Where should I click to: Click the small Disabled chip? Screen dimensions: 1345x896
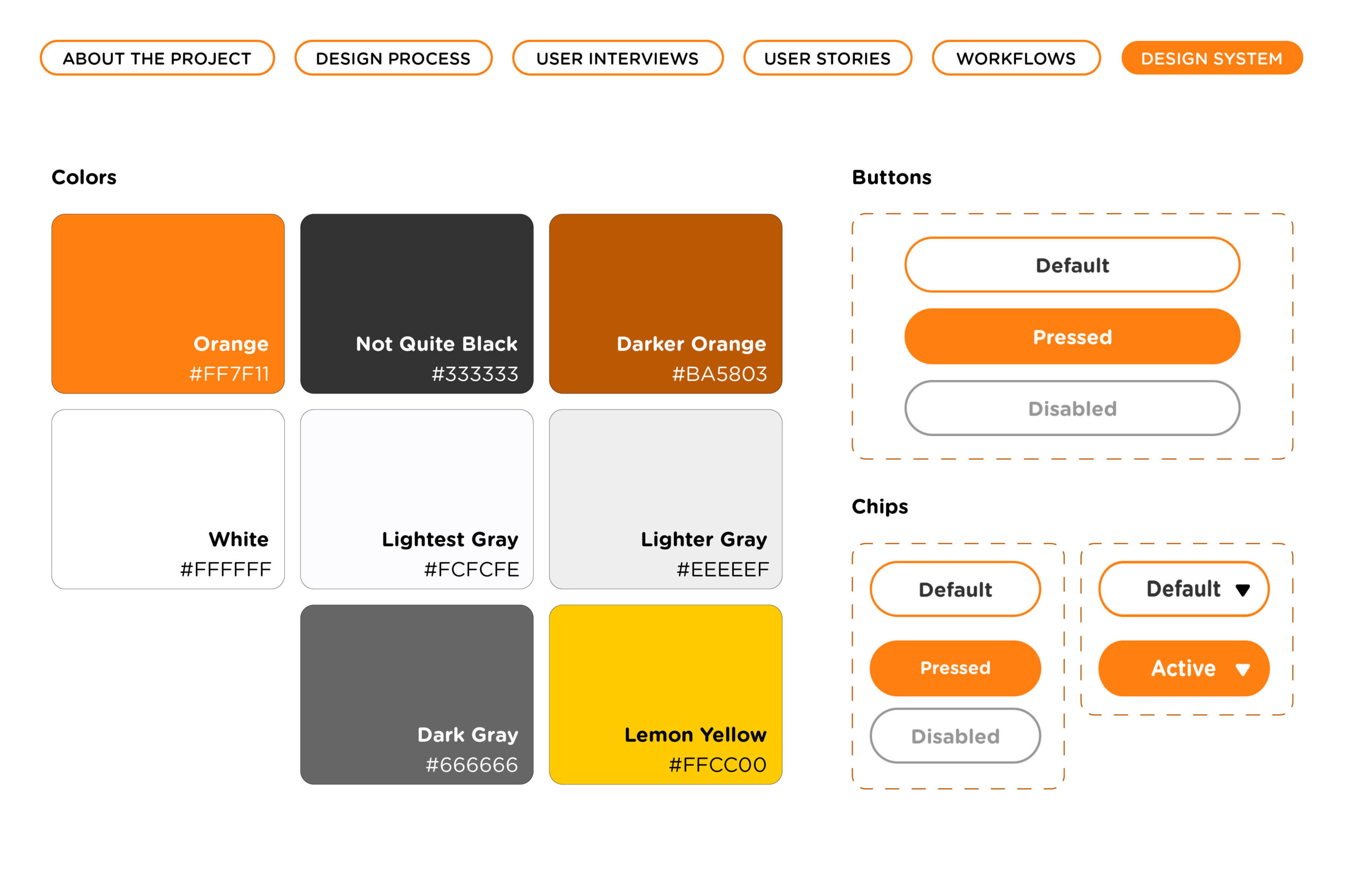click(955, 736)
